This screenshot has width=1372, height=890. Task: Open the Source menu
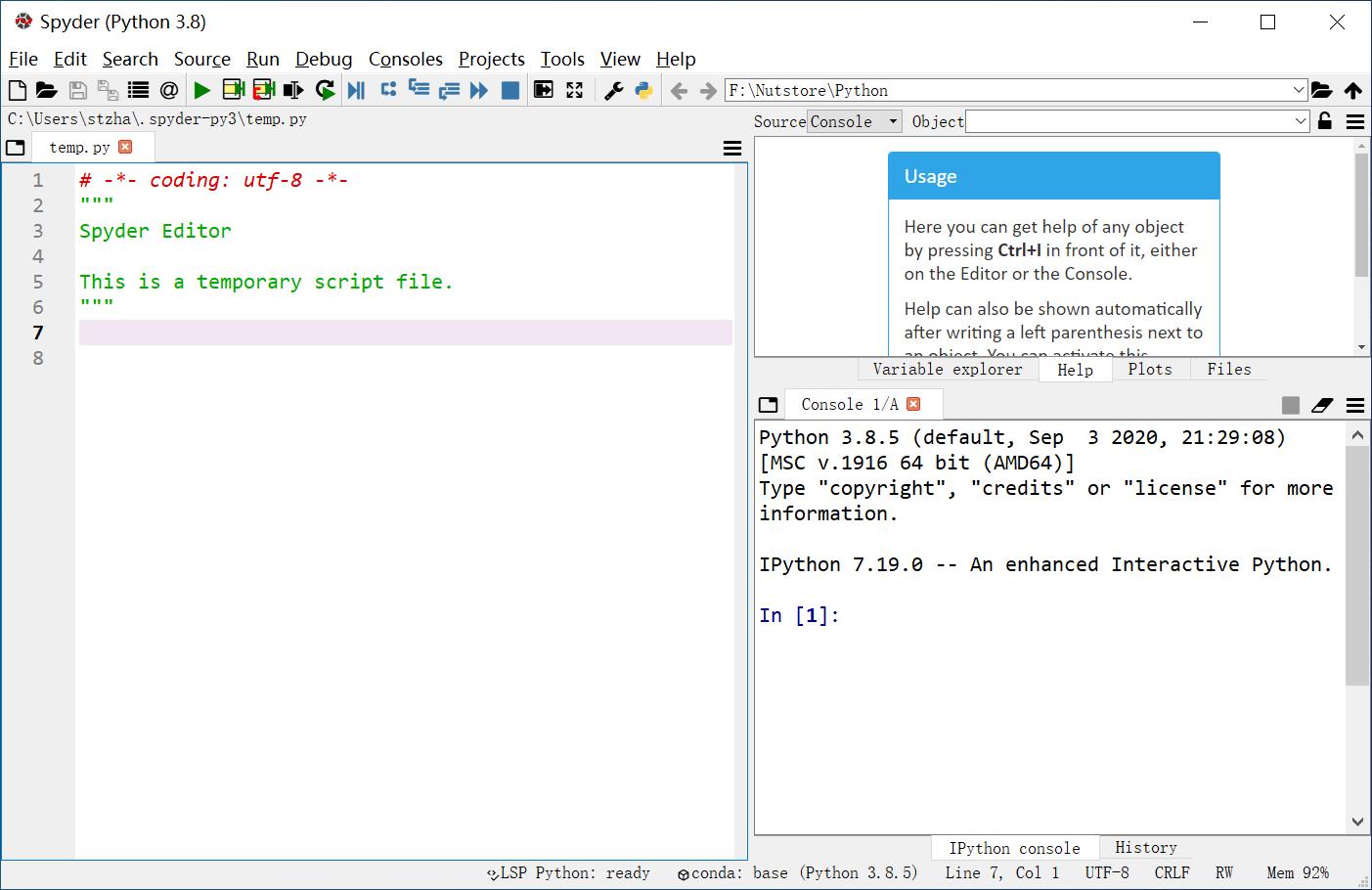[202, 59]
